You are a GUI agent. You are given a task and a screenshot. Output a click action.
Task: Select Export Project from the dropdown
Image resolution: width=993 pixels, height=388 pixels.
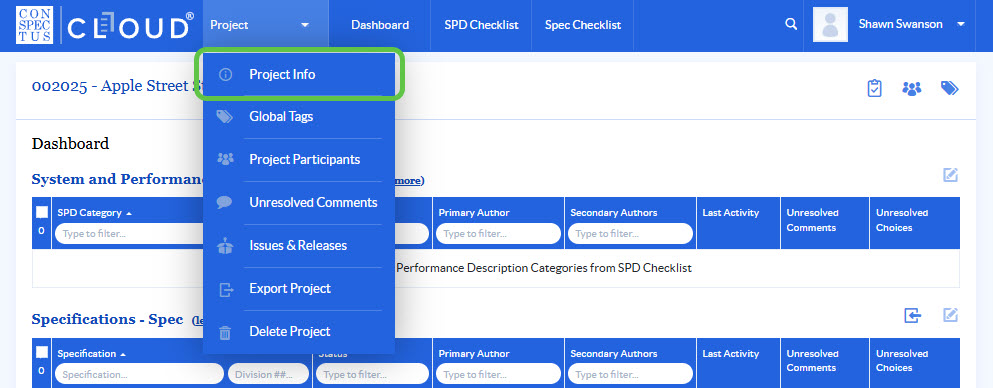point(299,289)
